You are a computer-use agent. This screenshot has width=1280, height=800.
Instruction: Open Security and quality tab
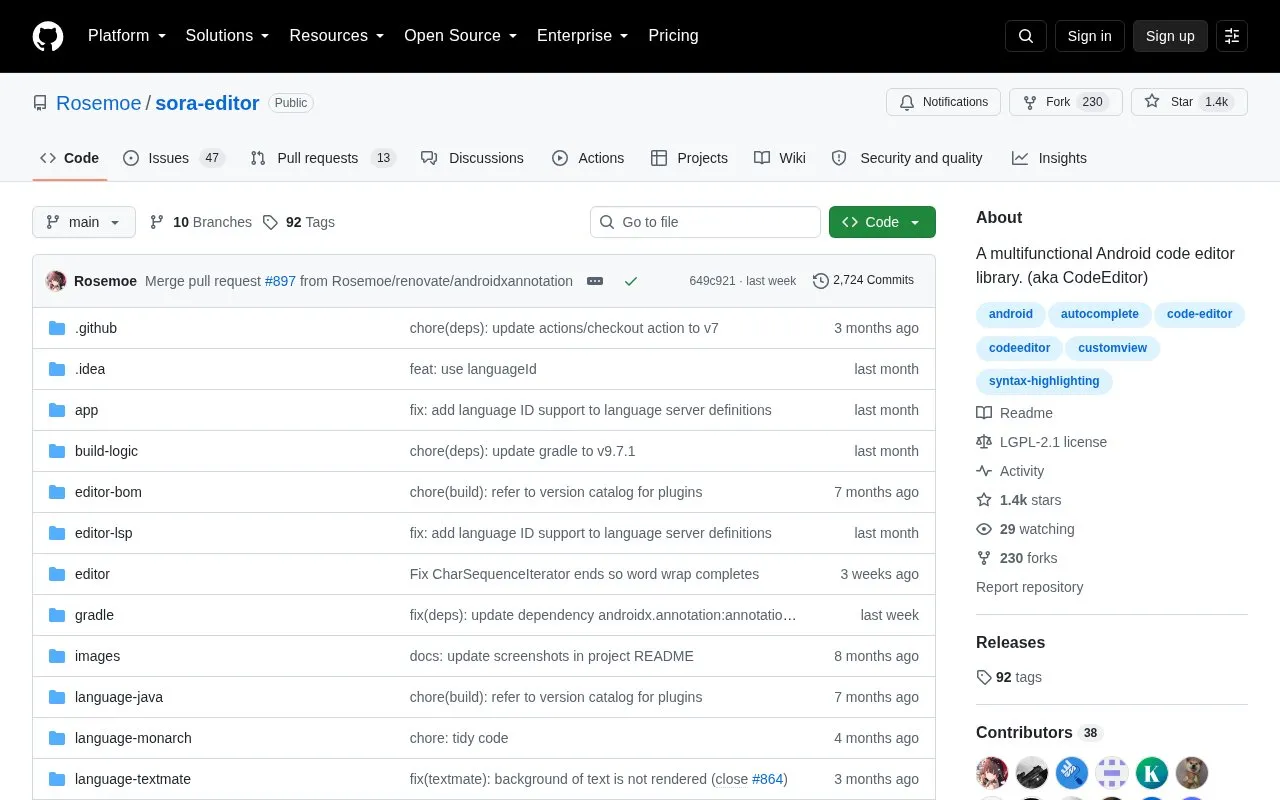pyautogui.click(x=907, y=158)
